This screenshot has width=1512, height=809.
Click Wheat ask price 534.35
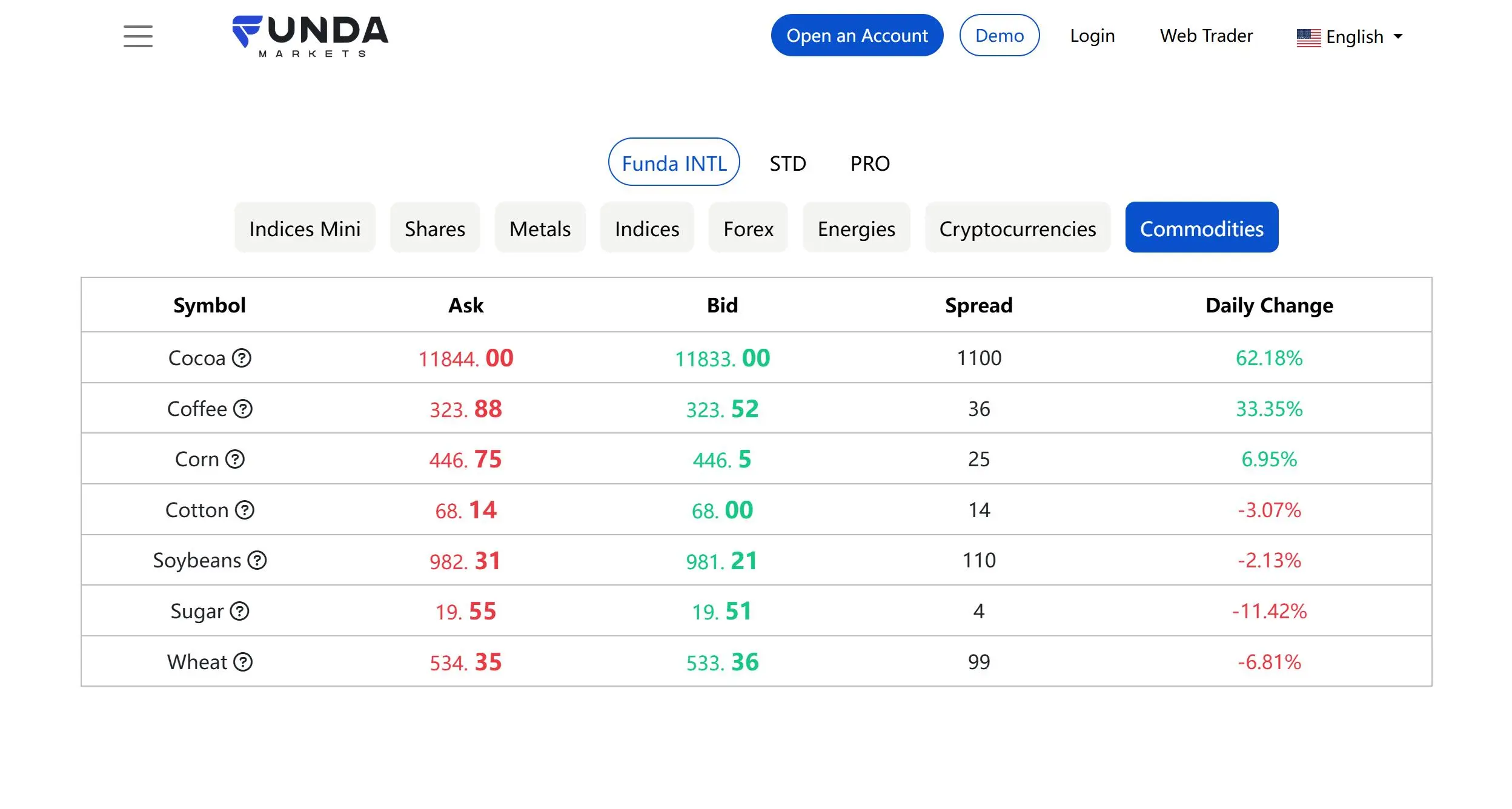tap(466, 662)
